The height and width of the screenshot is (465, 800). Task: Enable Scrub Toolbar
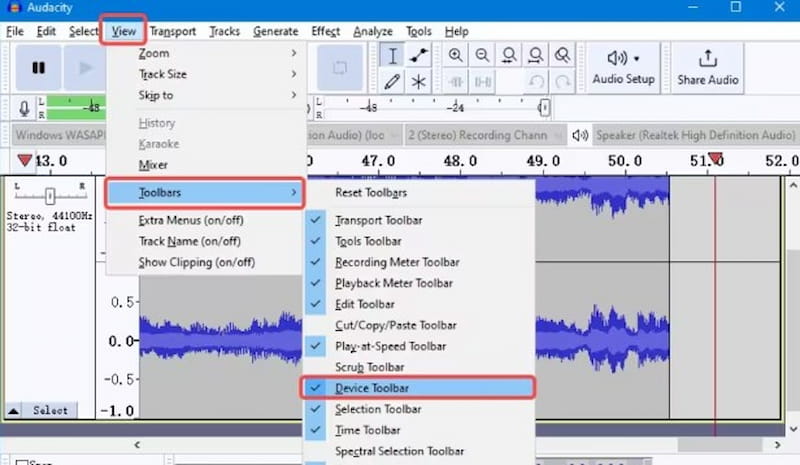(419, 367)
